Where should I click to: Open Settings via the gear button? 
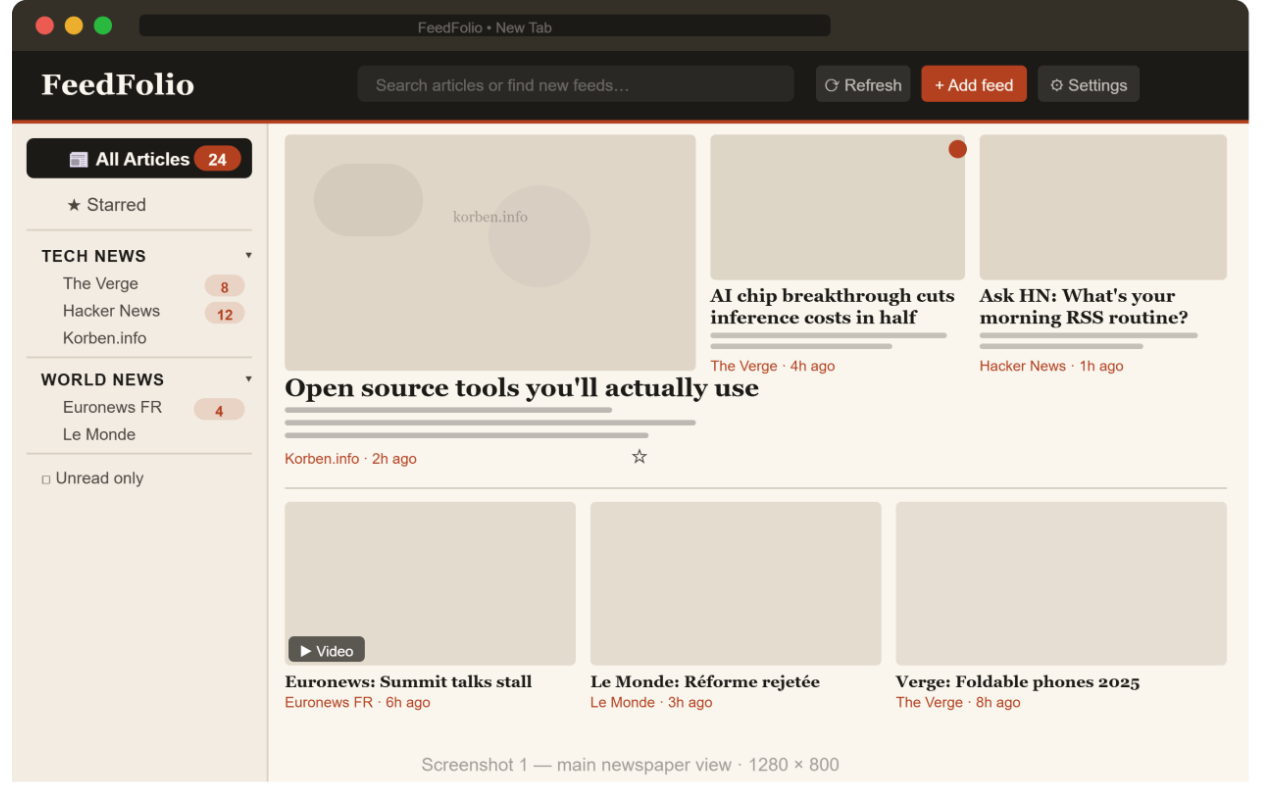click(x=1088, y=85)
